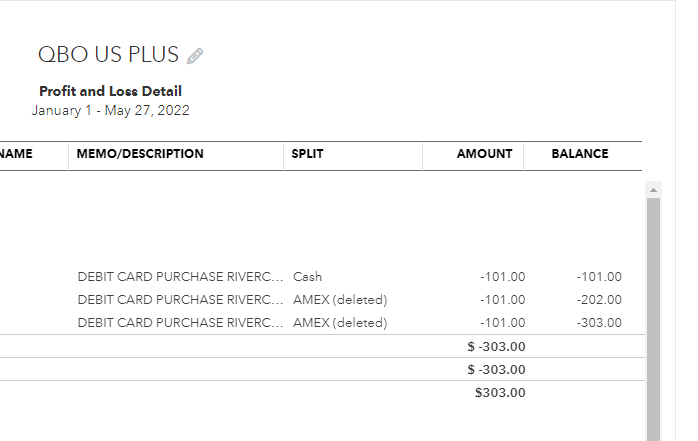Click the -202.00 balance value
698x441 pixels.
(599, 300)
